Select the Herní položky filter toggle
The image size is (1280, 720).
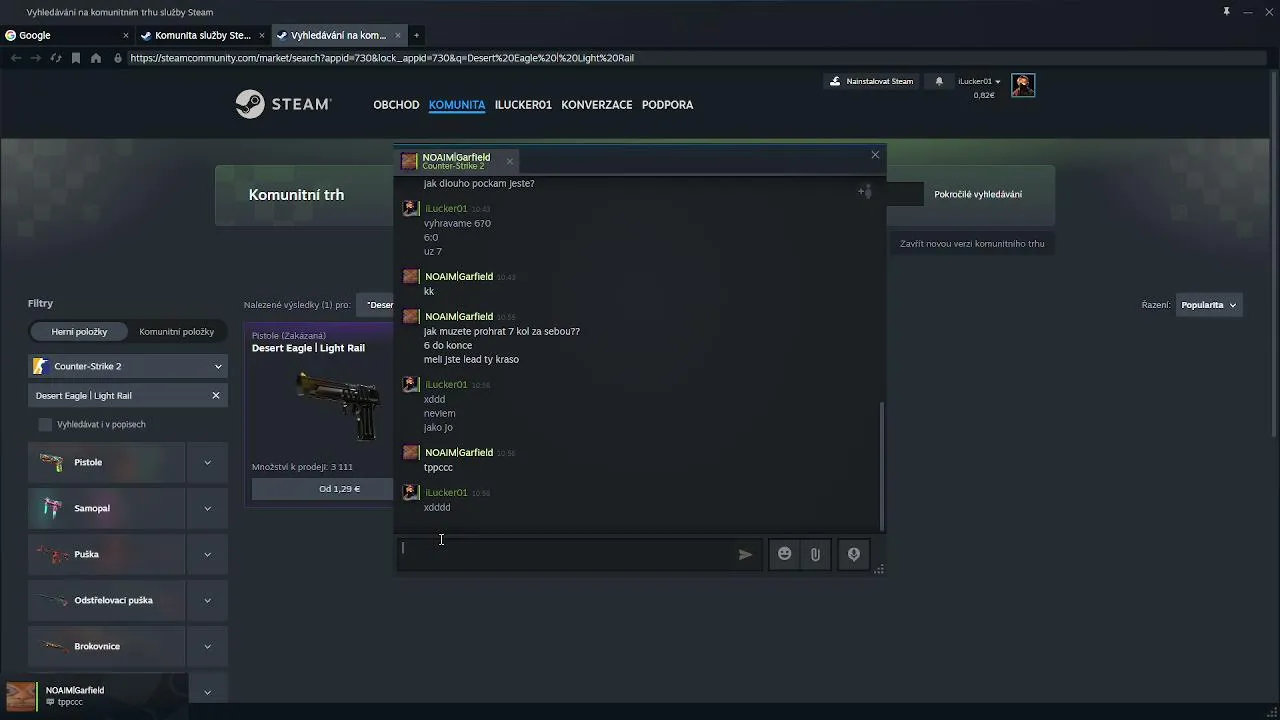click(x=79, y=331)
